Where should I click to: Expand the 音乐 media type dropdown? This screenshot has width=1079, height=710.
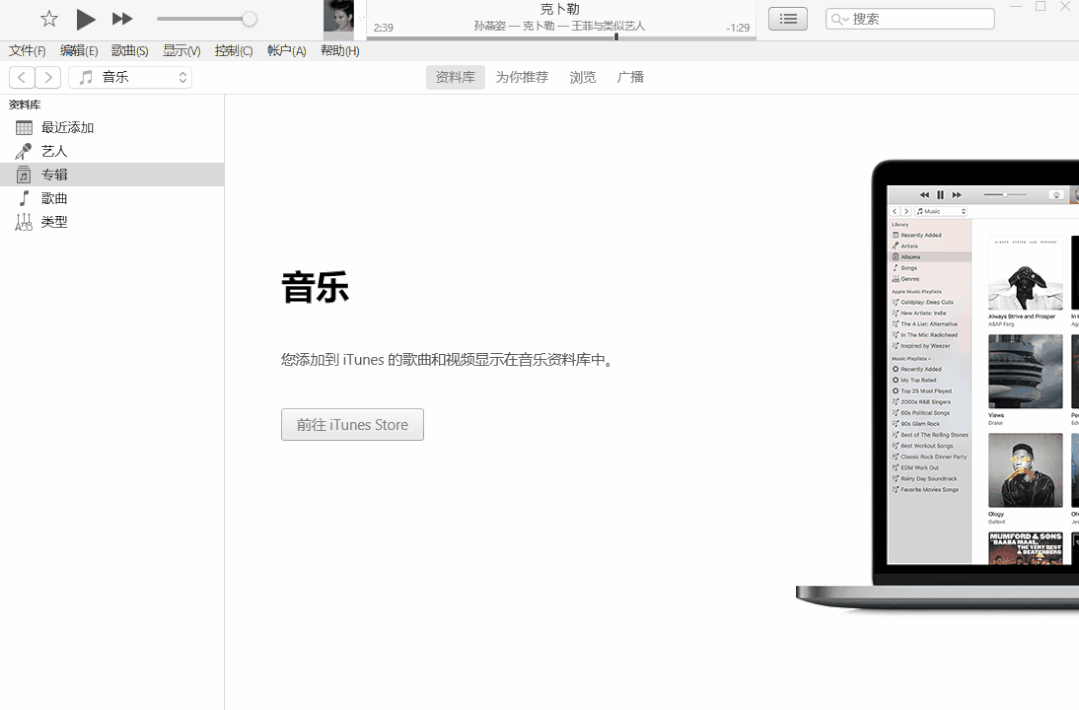[130, 77]
